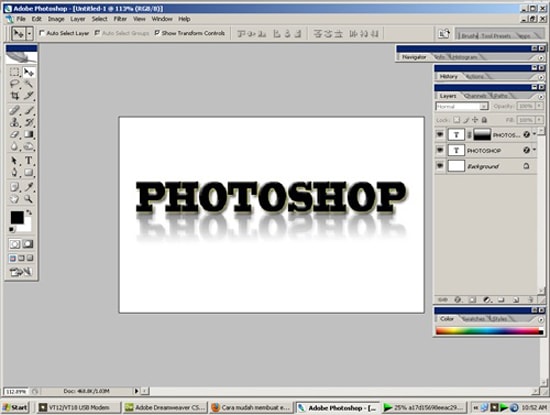Open the Layers palette menu arrow
Image resolution: width=550 pixels, height=415 pixels.
pyautogui.click(x=541, y=96)
